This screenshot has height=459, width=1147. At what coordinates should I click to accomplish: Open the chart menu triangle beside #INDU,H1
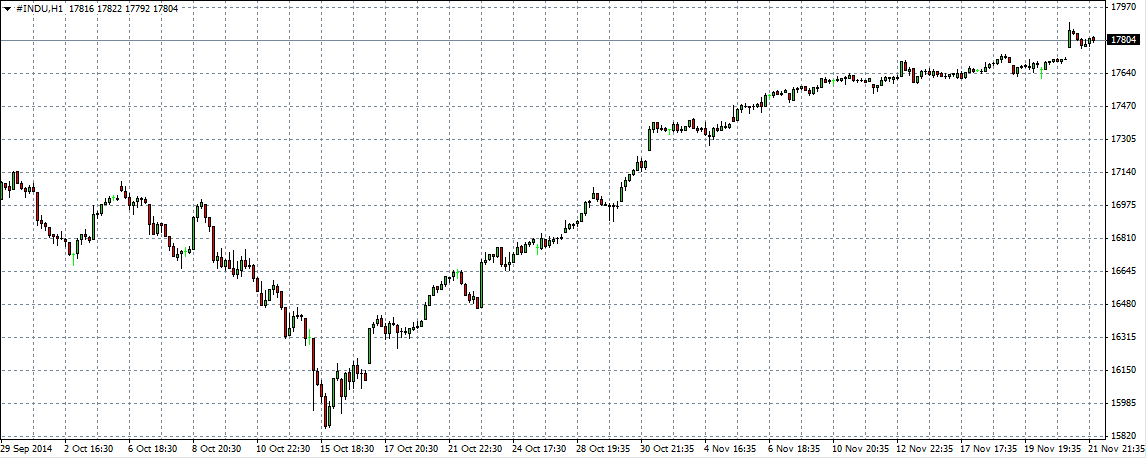coord(6,9)
